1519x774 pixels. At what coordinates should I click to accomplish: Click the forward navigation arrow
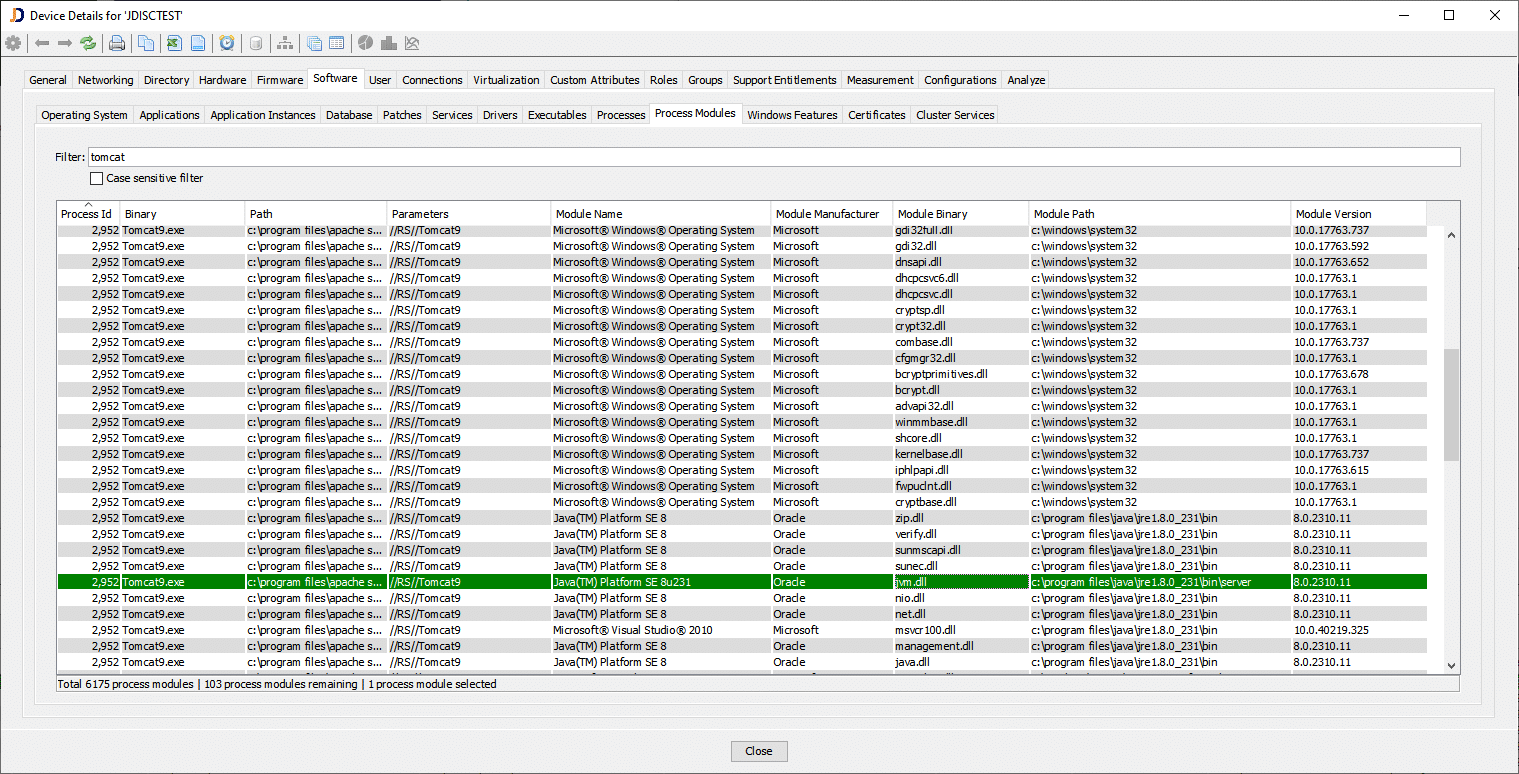pos(63,43)
